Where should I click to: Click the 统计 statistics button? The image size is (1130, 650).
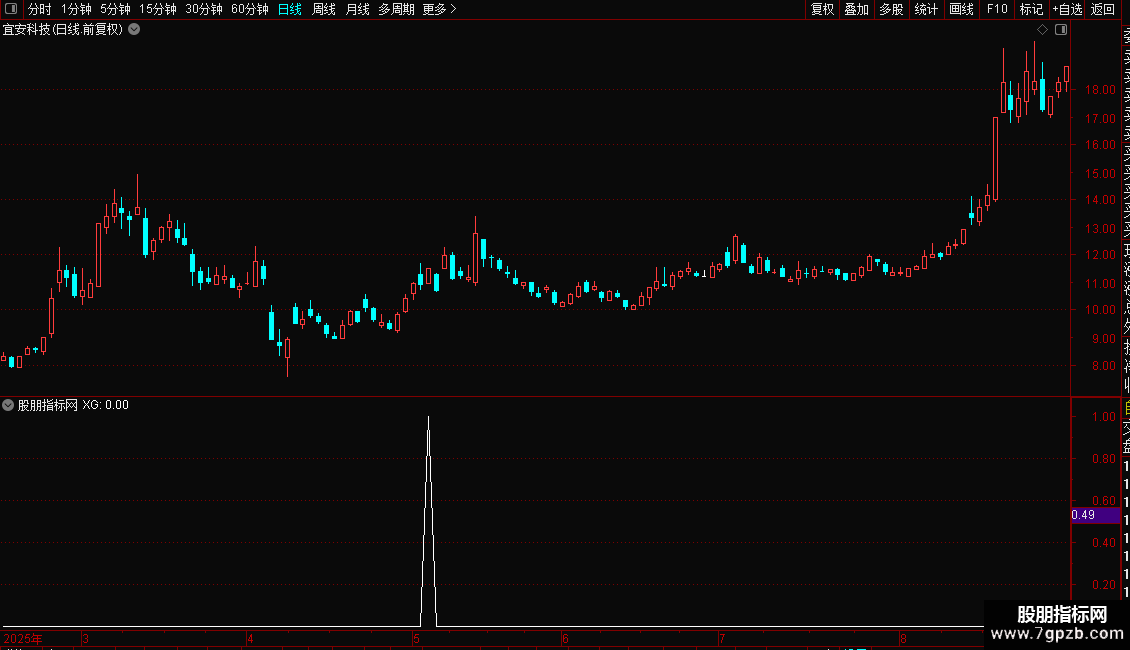[926, 9]
